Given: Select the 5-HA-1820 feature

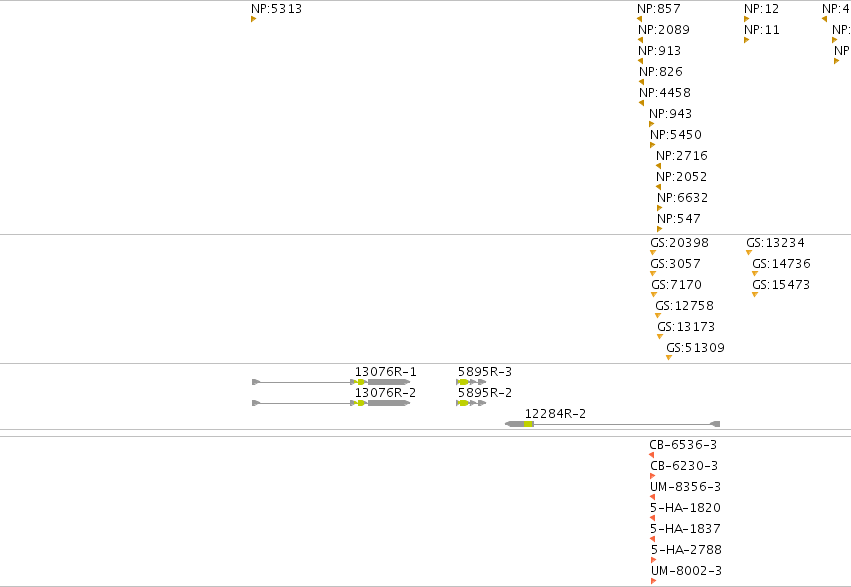Looking at the screenshot, I should [685, 508].
